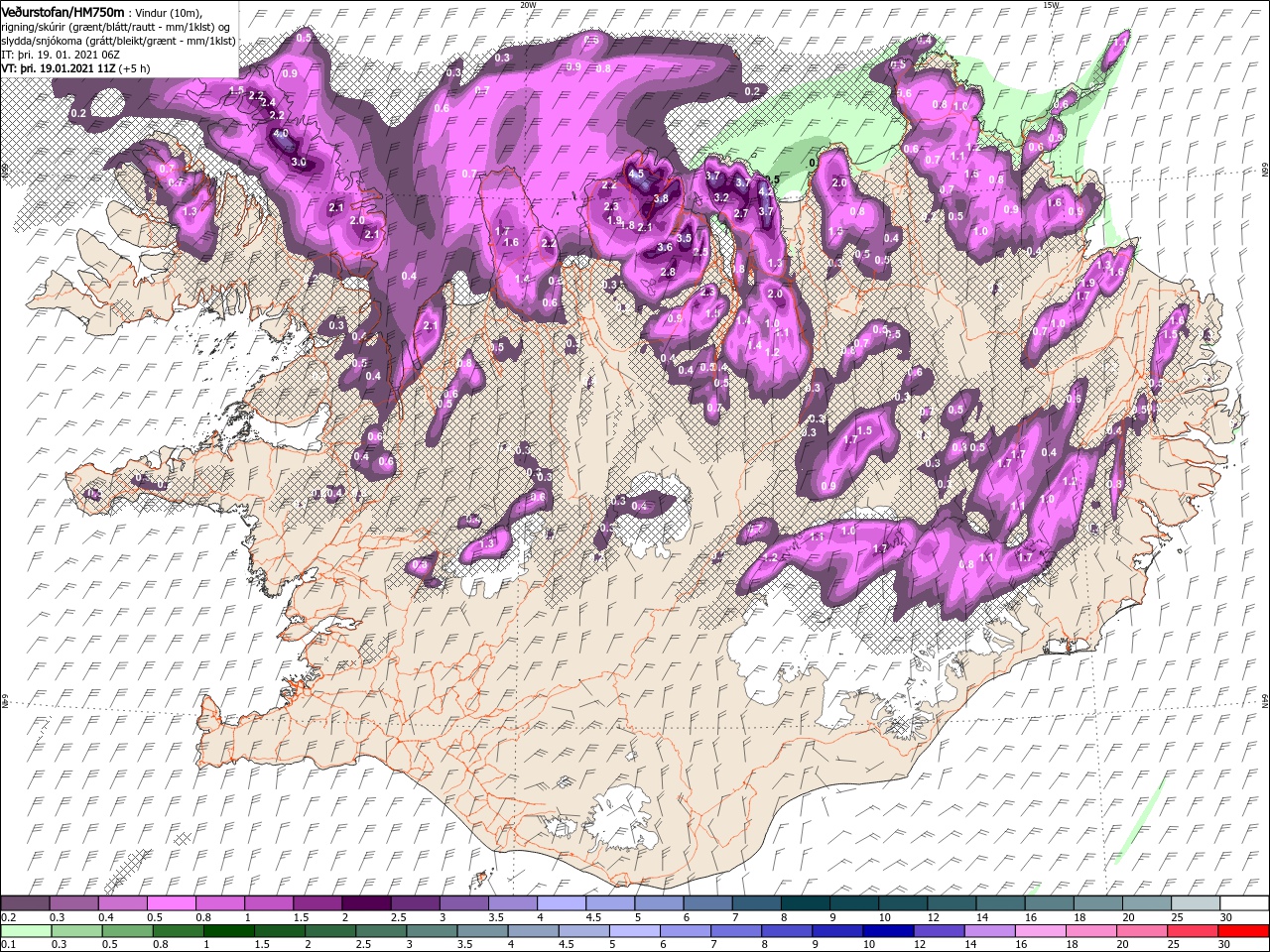Pick the upper scale swatch labeled 0.8
Image resolution: width=1270 pixels, height=952 pixels.
220,903
